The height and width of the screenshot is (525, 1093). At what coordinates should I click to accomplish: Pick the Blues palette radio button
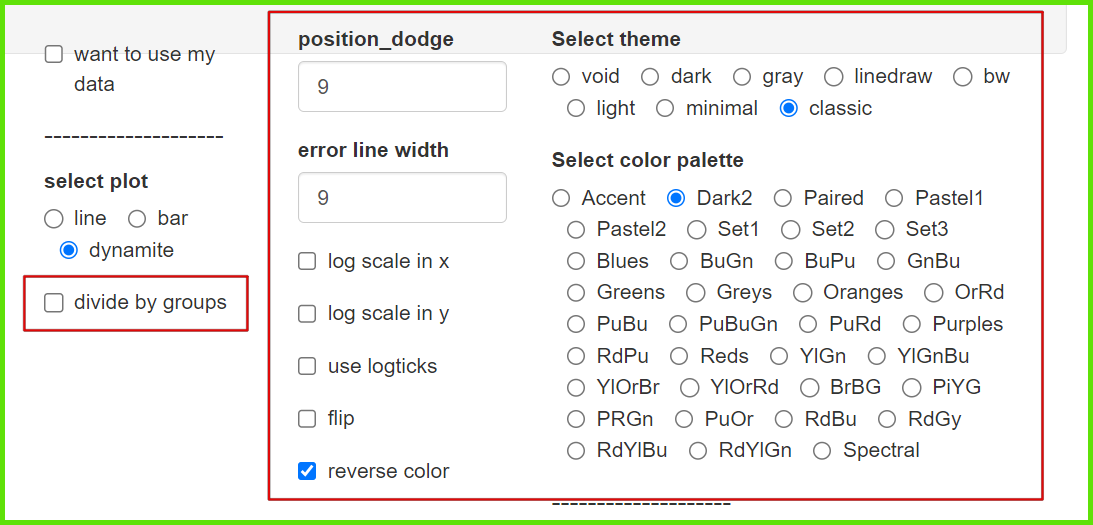tap(576, 261)
